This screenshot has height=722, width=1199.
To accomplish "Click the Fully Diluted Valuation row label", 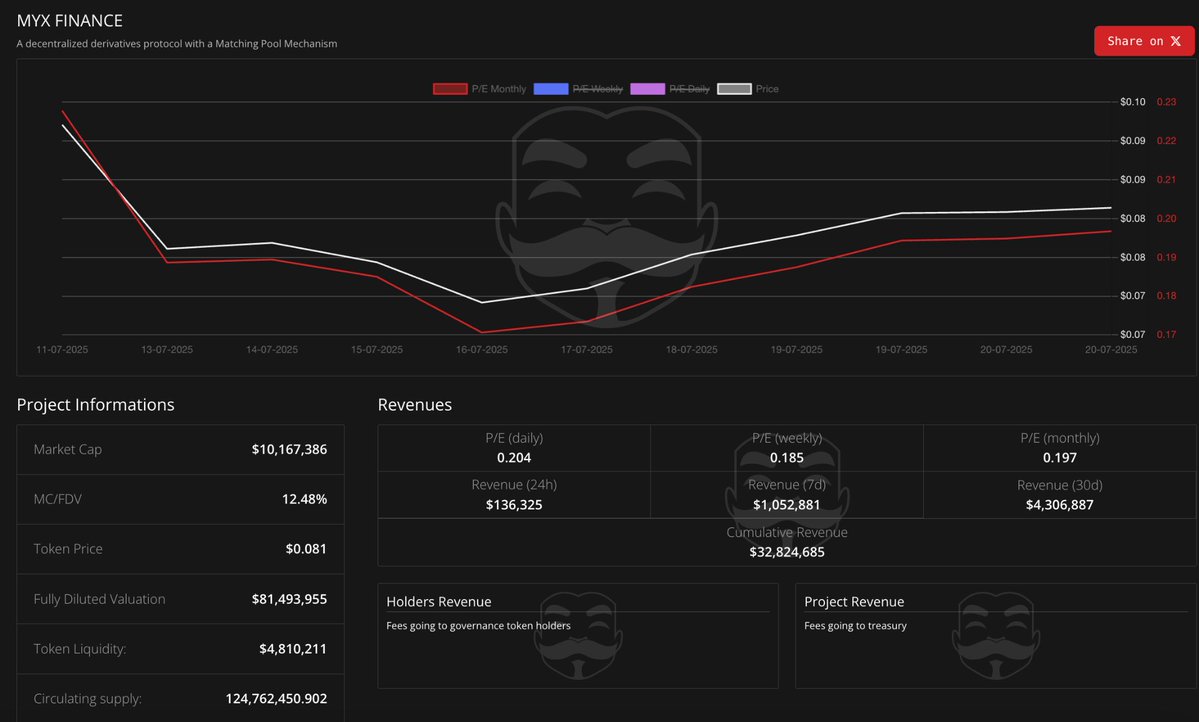I will point(99,600).
